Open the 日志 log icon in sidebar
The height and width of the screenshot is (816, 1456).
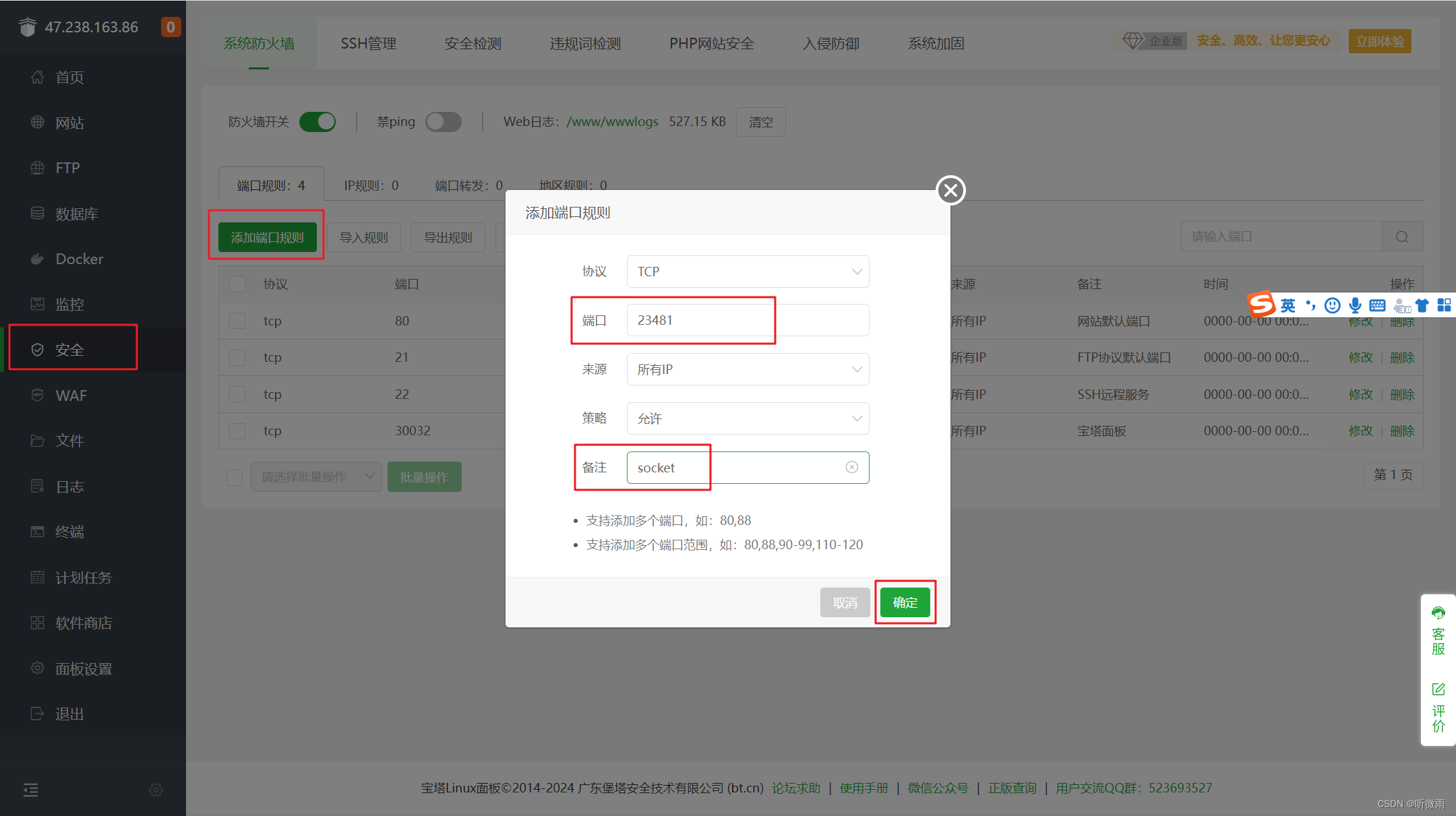pos(38,486)
